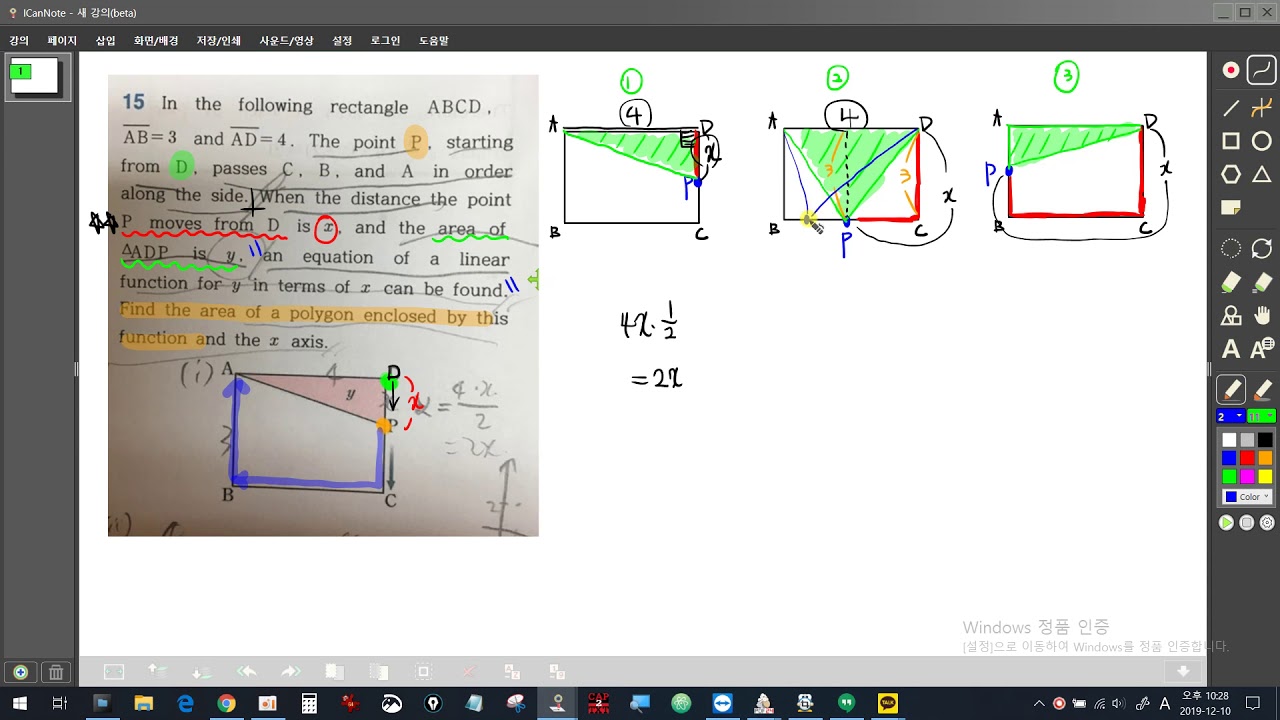Choose the rectangle shape tool
This screenshot has width=1280, height=720.
[1231, 142]
